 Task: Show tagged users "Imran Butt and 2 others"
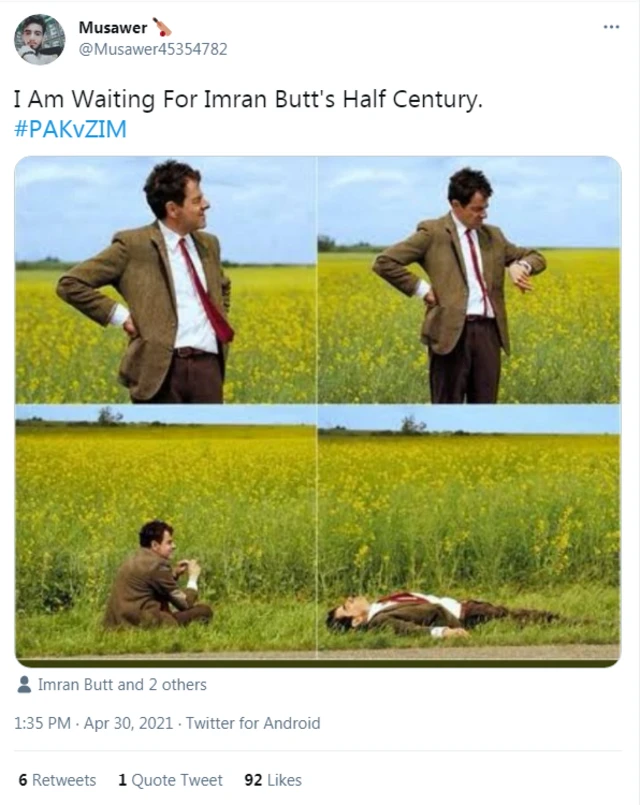[122, 685]
